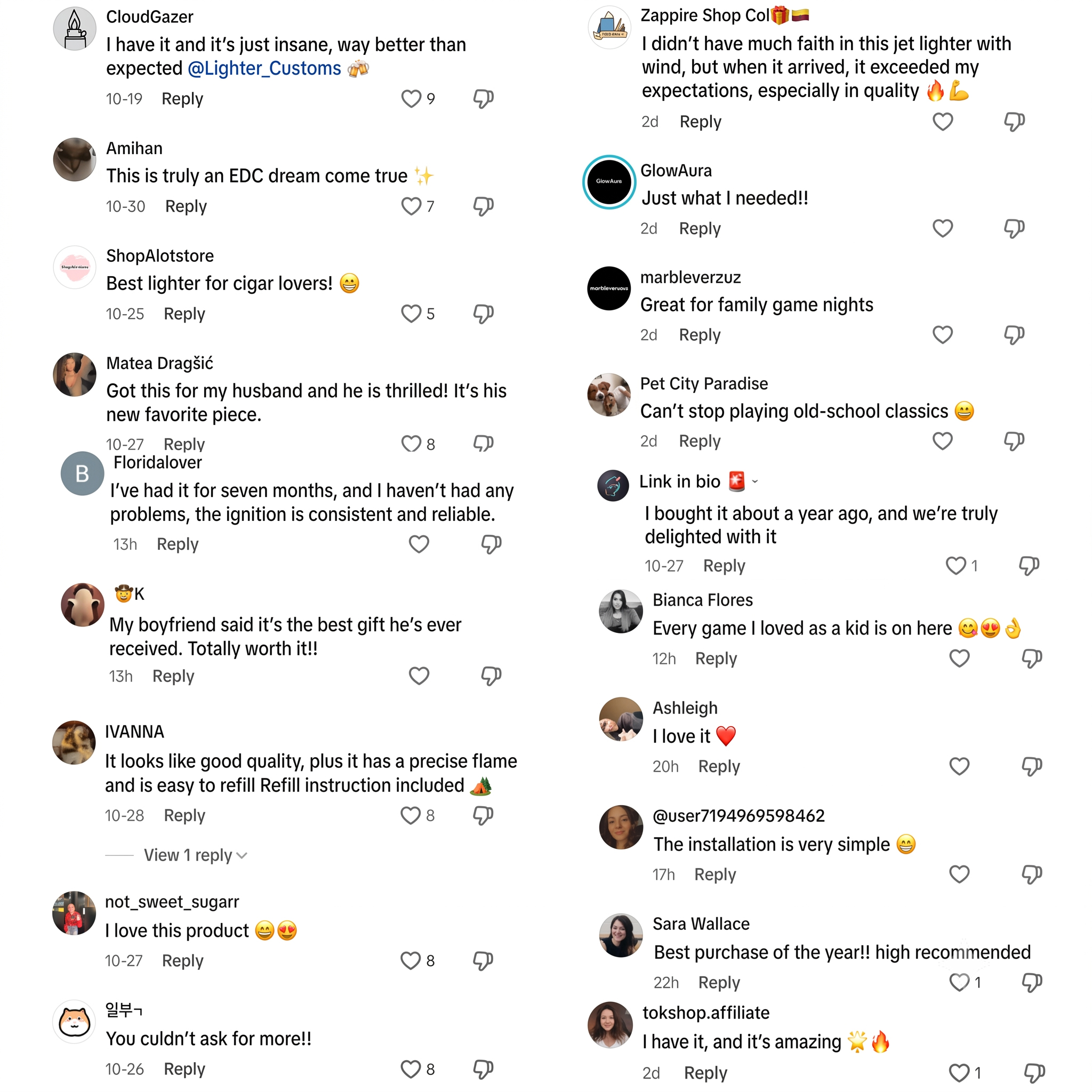Open dropdown arrow next to Link in bio
Image resolution: width=1092 pixels, height=1092 pixels.
pyautogui.click(x=755, y=481)
